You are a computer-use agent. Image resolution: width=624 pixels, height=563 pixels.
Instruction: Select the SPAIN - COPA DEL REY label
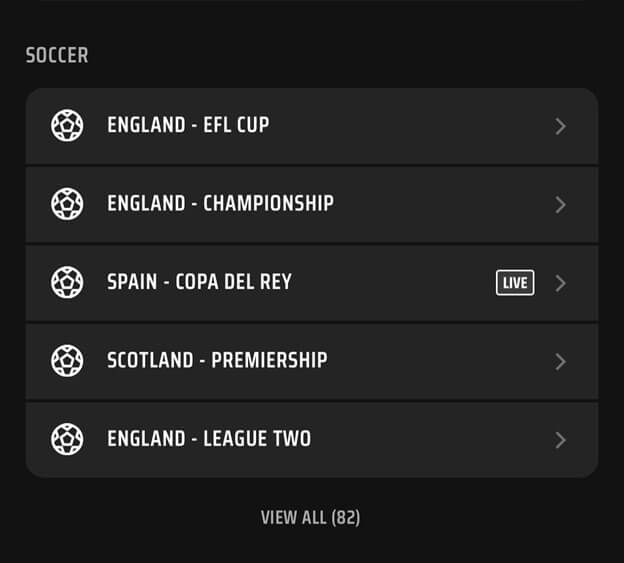pyautogui.click(x=199, y=282)
